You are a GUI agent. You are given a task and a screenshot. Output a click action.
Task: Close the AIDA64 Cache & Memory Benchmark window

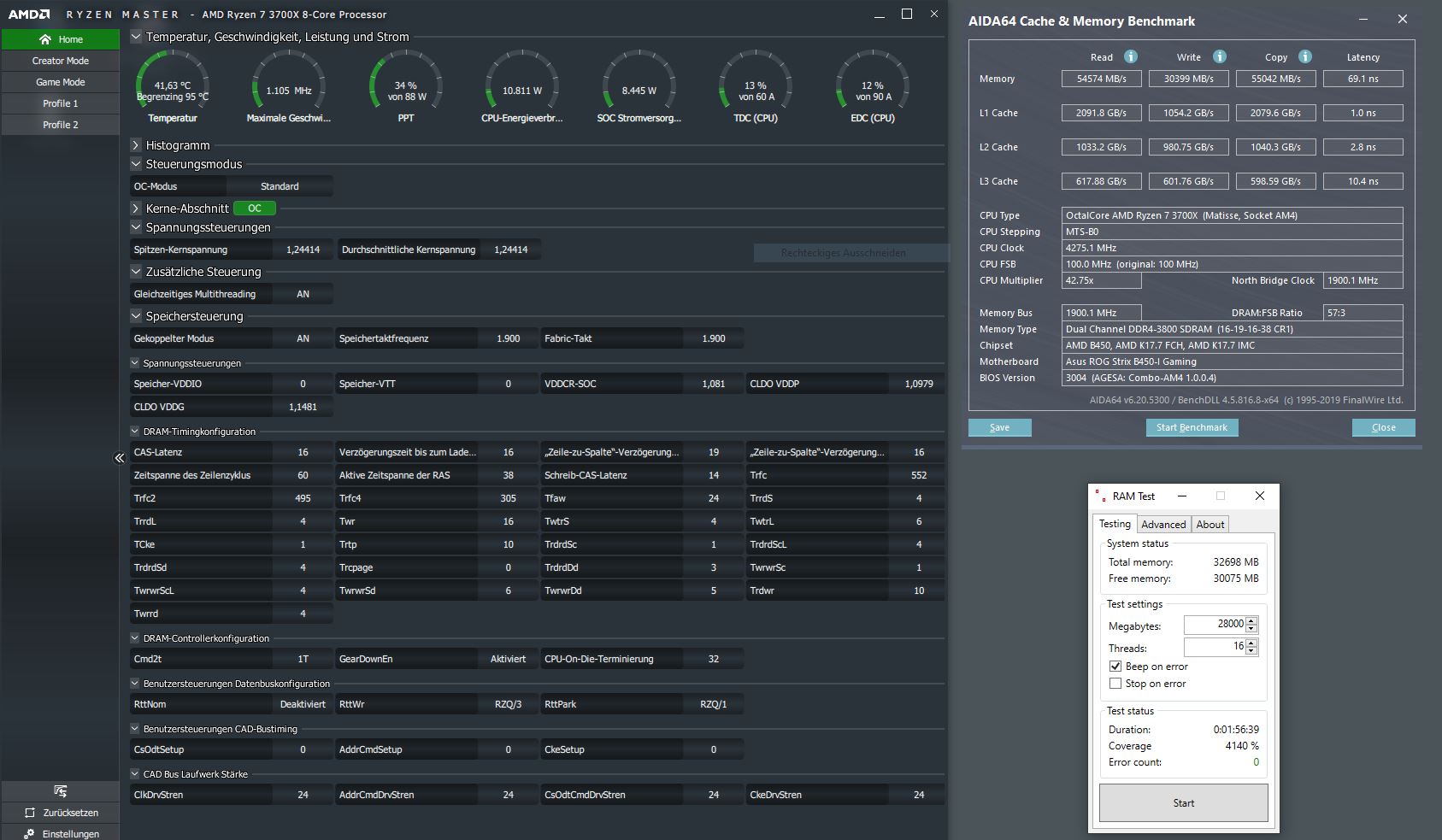1403,19
